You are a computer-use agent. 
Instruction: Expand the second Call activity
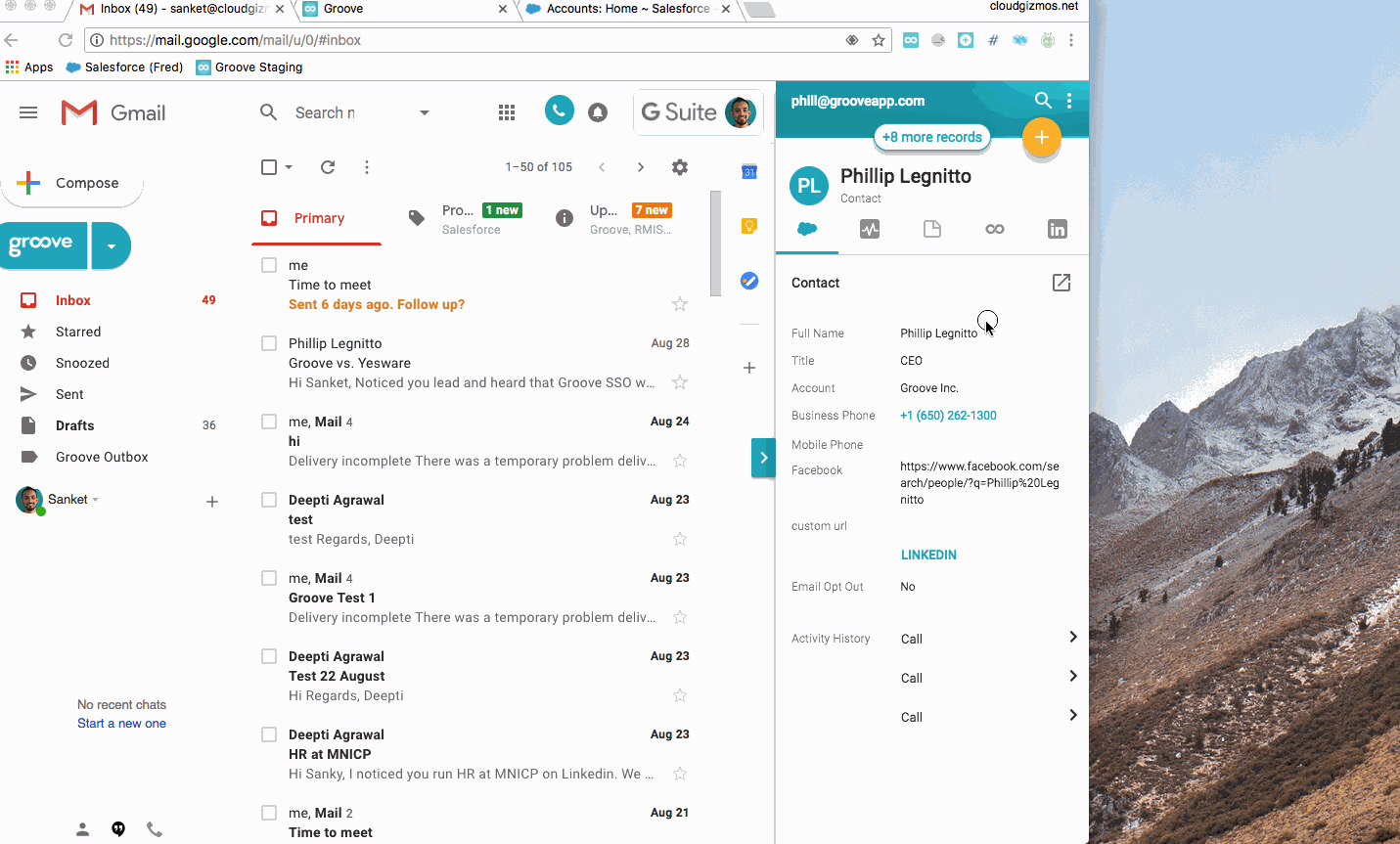coord(1073,676)
